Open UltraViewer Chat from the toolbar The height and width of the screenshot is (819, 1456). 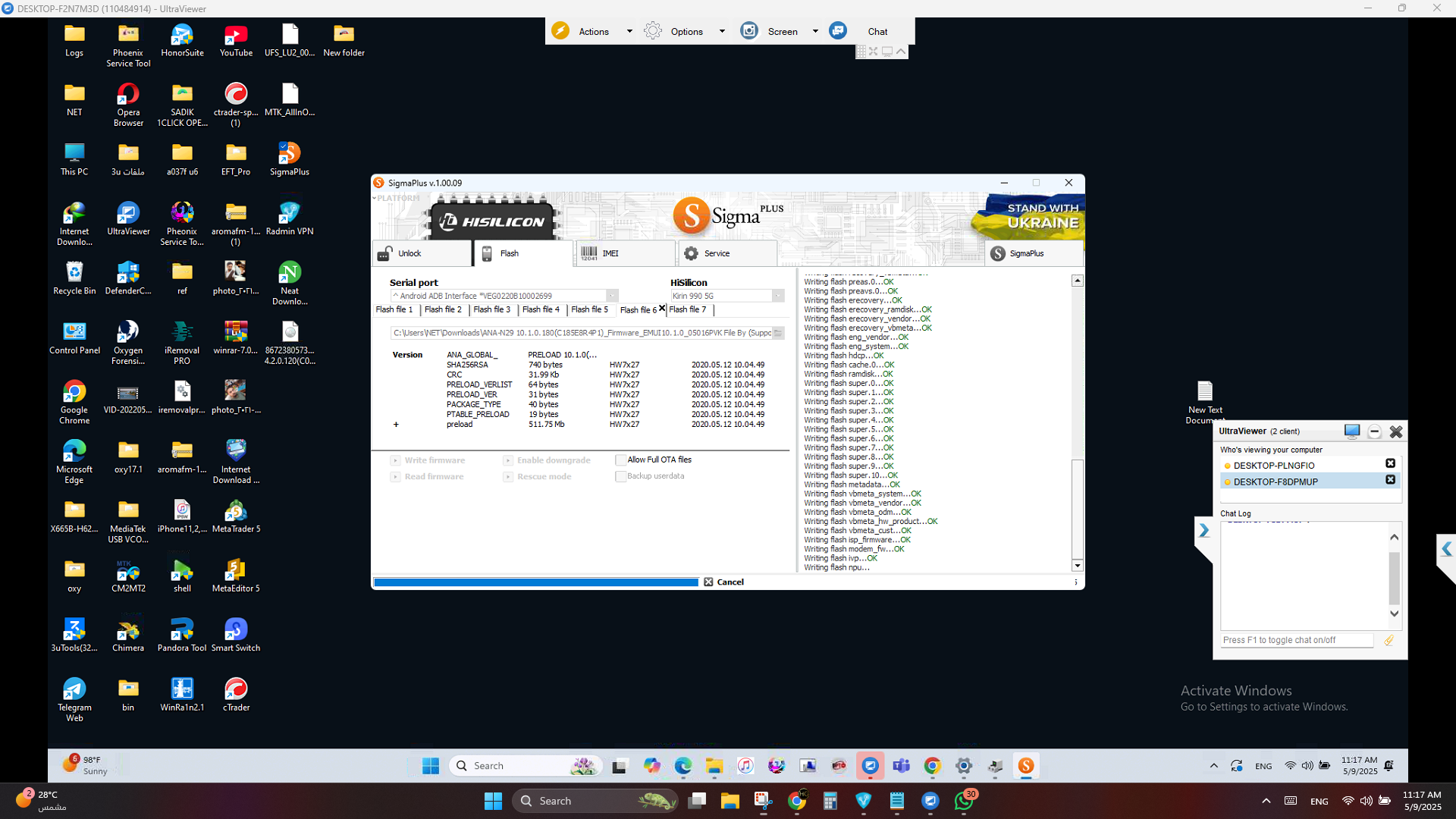click(877, 32)
